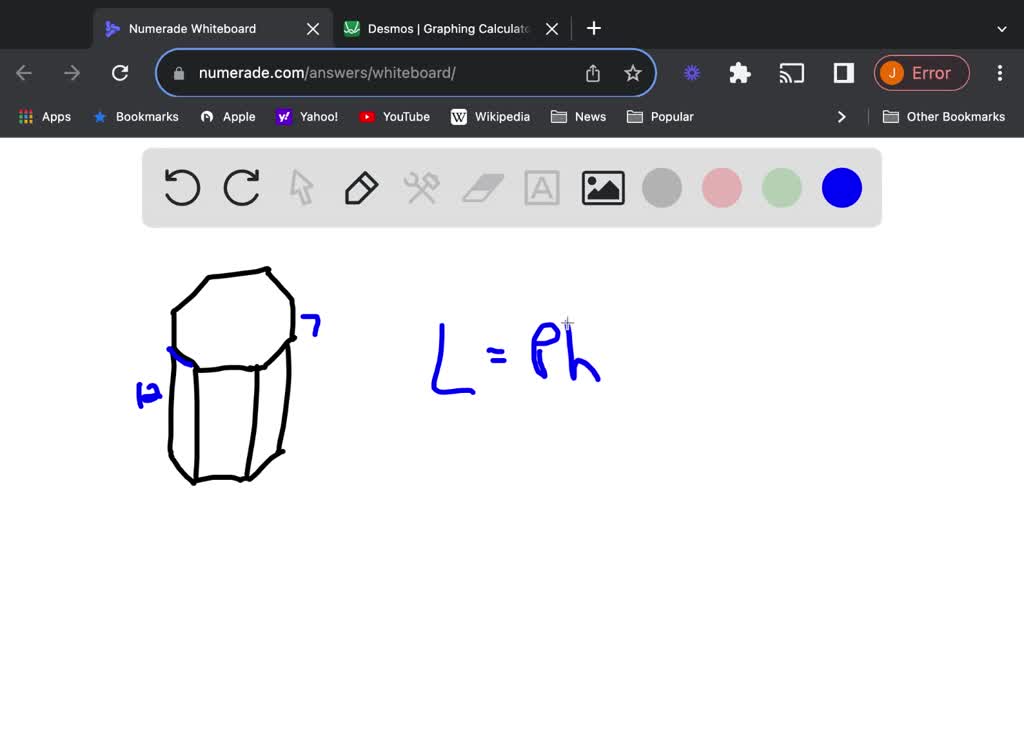Image resolution: width=1024 pixels, height=742 pixels.
Task: Open the YouTube bookmark
Action: (x=394, y=117)
